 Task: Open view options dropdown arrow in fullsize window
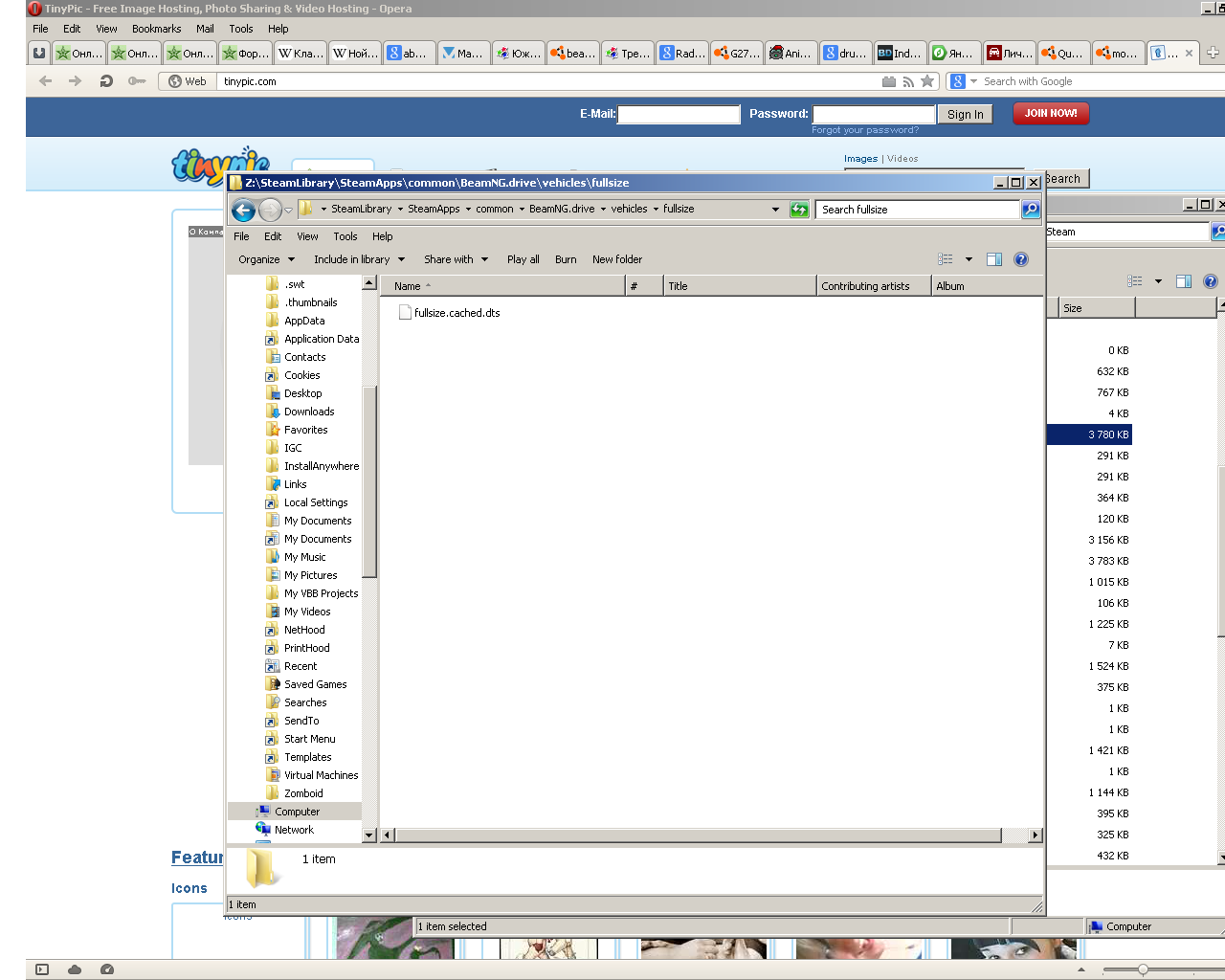coord(969,259)
